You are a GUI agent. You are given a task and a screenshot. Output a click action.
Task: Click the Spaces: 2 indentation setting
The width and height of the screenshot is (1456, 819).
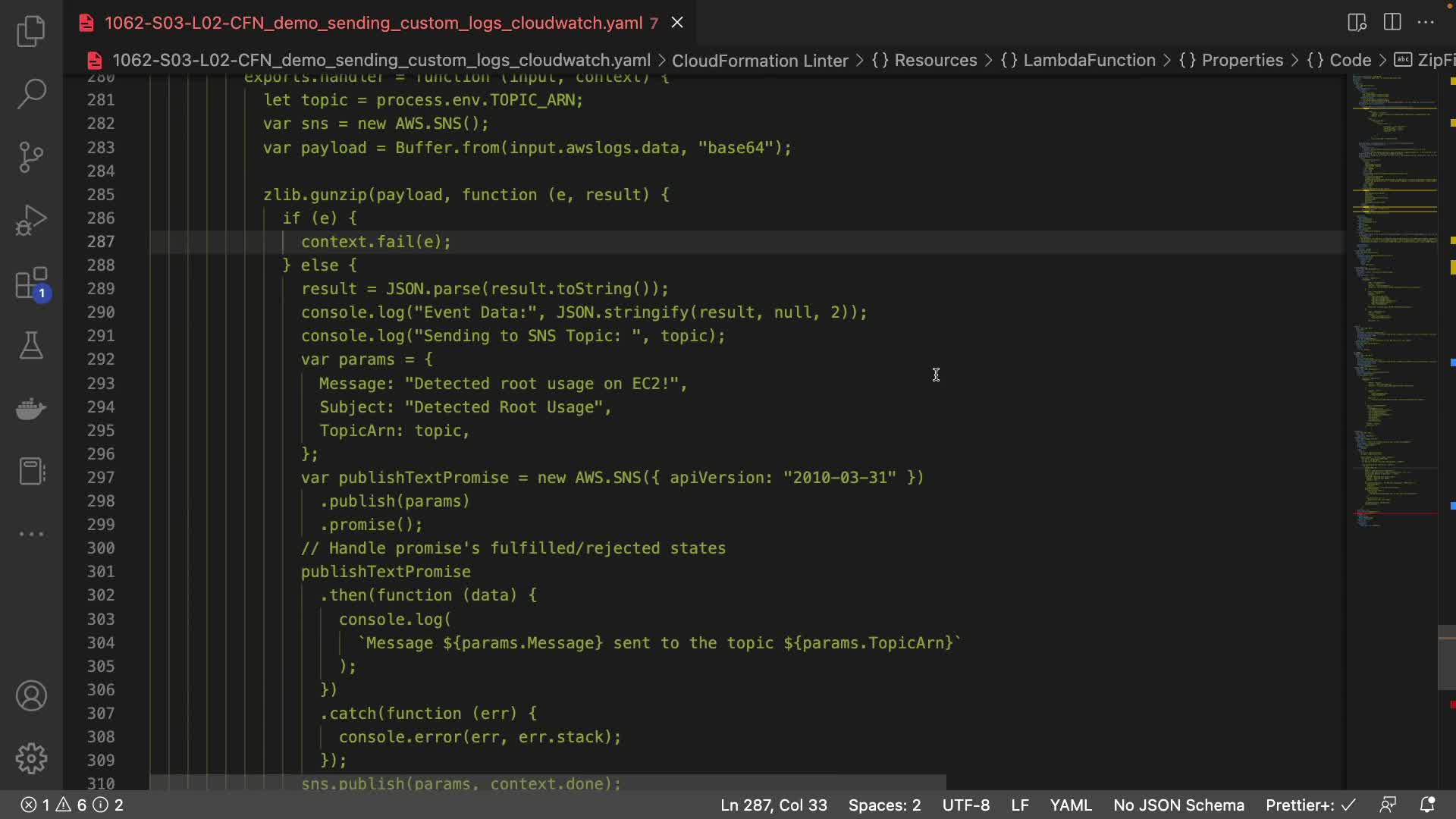pos(884,805)
